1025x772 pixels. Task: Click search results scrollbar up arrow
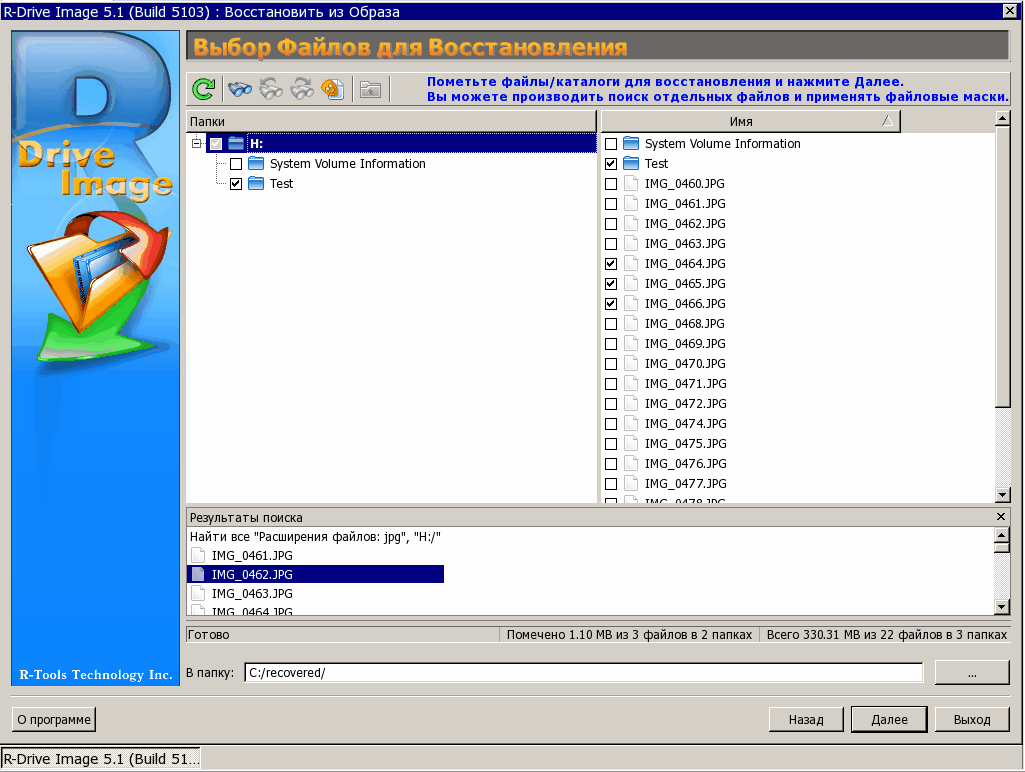(1001, 535)
